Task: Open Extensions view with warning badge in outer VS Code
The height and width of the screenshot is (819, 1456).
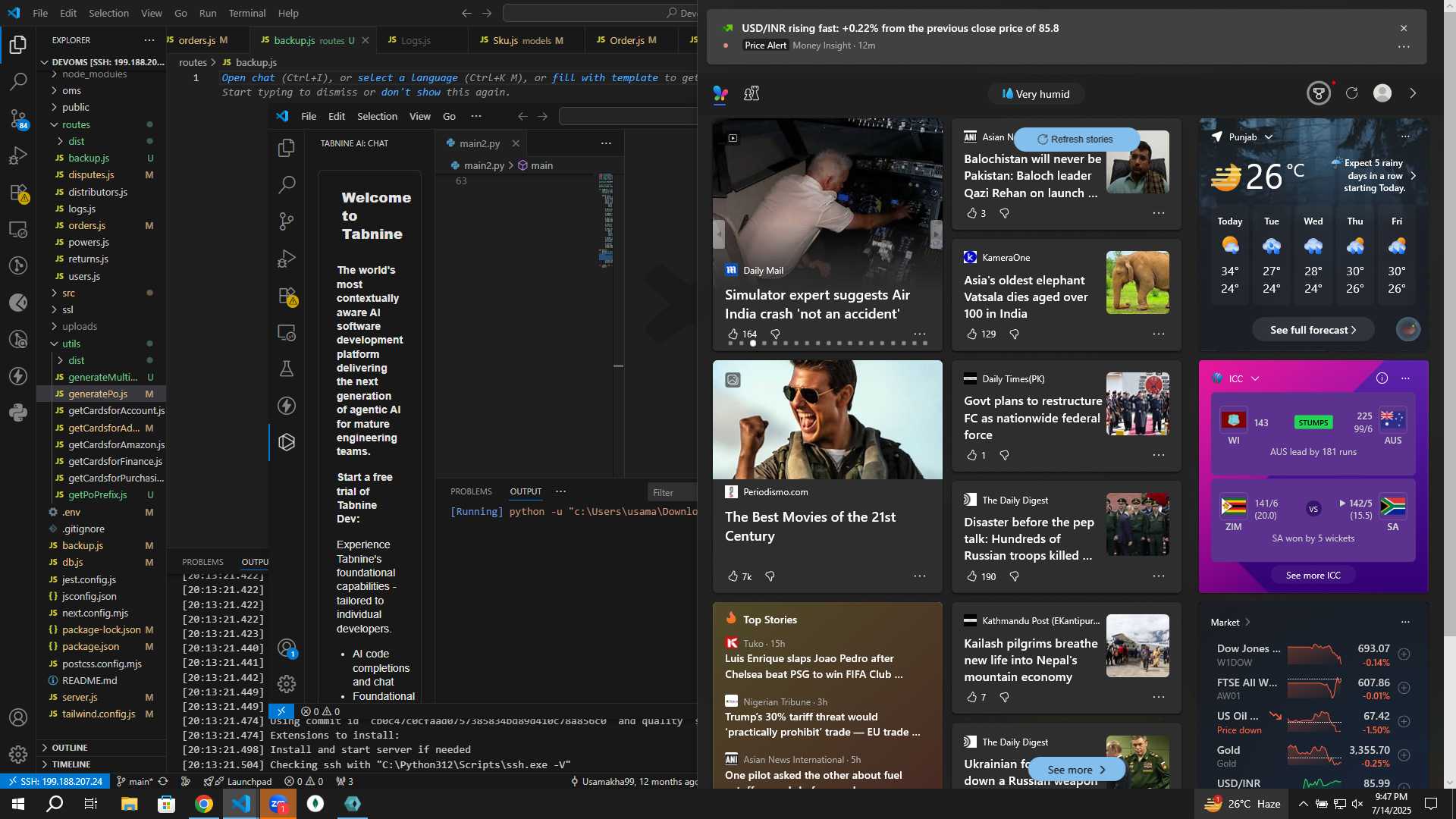Action: (x=18, y=193)
